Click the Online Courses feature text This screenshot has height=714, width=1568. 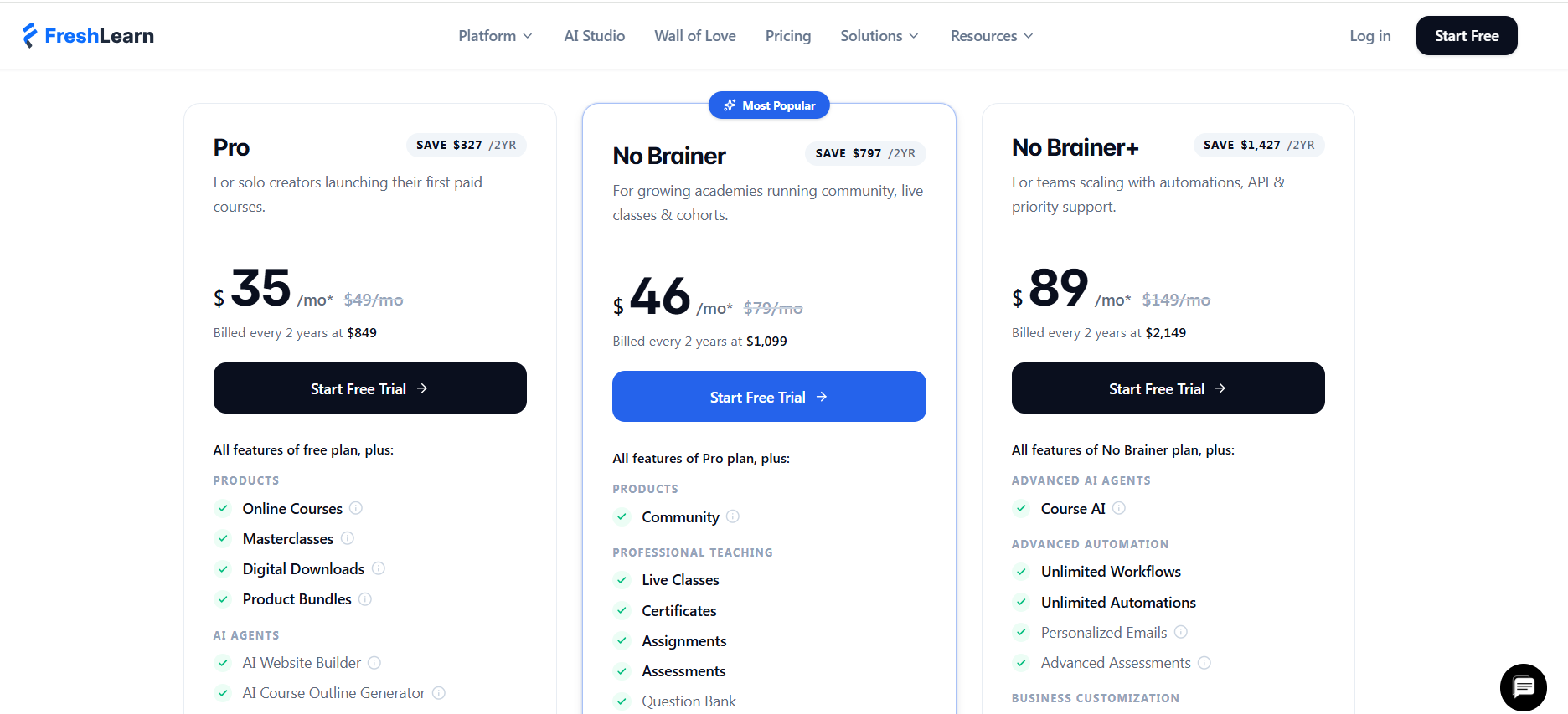(292, 509)
